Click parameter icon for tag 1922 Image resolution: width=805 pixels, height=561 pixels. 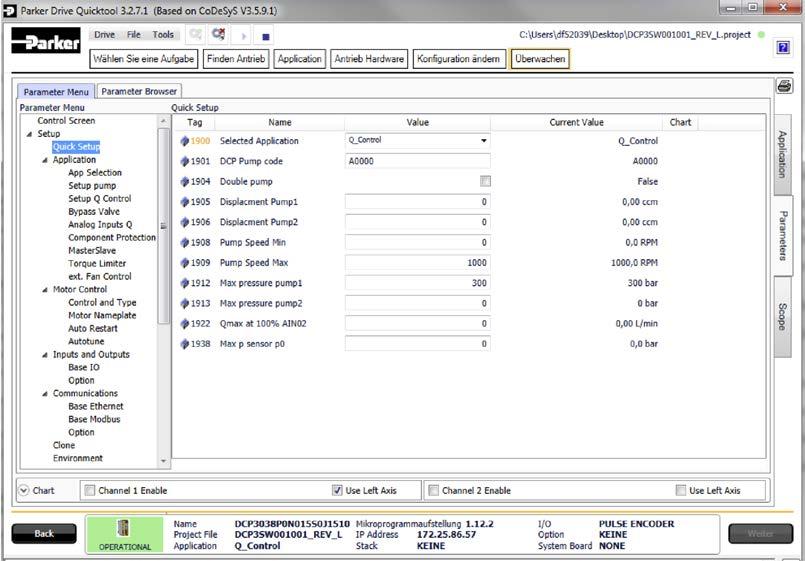(184, 323)
